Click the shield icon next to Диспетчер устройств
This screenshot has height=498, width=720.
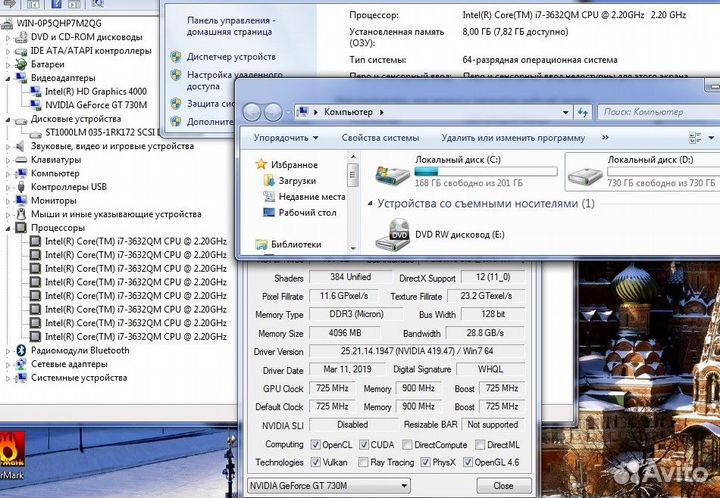pyautogui.click(x=176, y=57)
